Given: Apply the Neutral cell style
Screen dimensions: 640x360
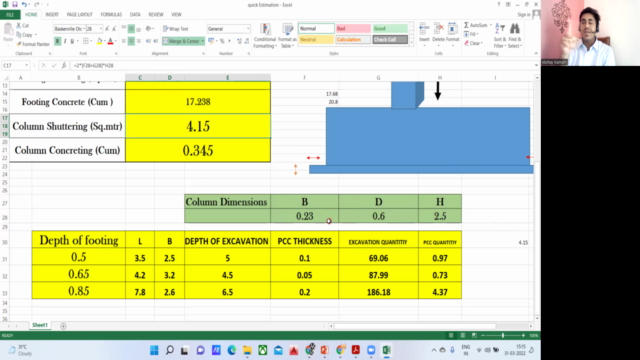Looking at the screenshot, I should [x=316, y=40].
